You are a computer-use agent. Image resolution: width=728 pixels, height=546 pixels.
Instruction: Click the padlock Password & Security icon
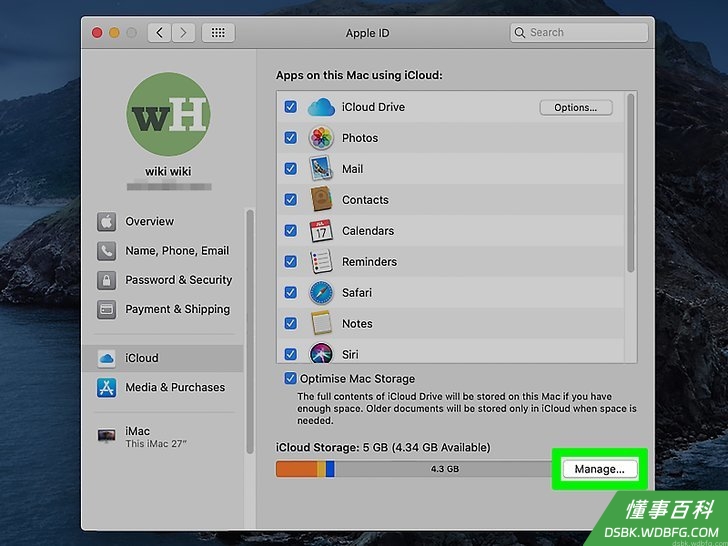[106, 280]
